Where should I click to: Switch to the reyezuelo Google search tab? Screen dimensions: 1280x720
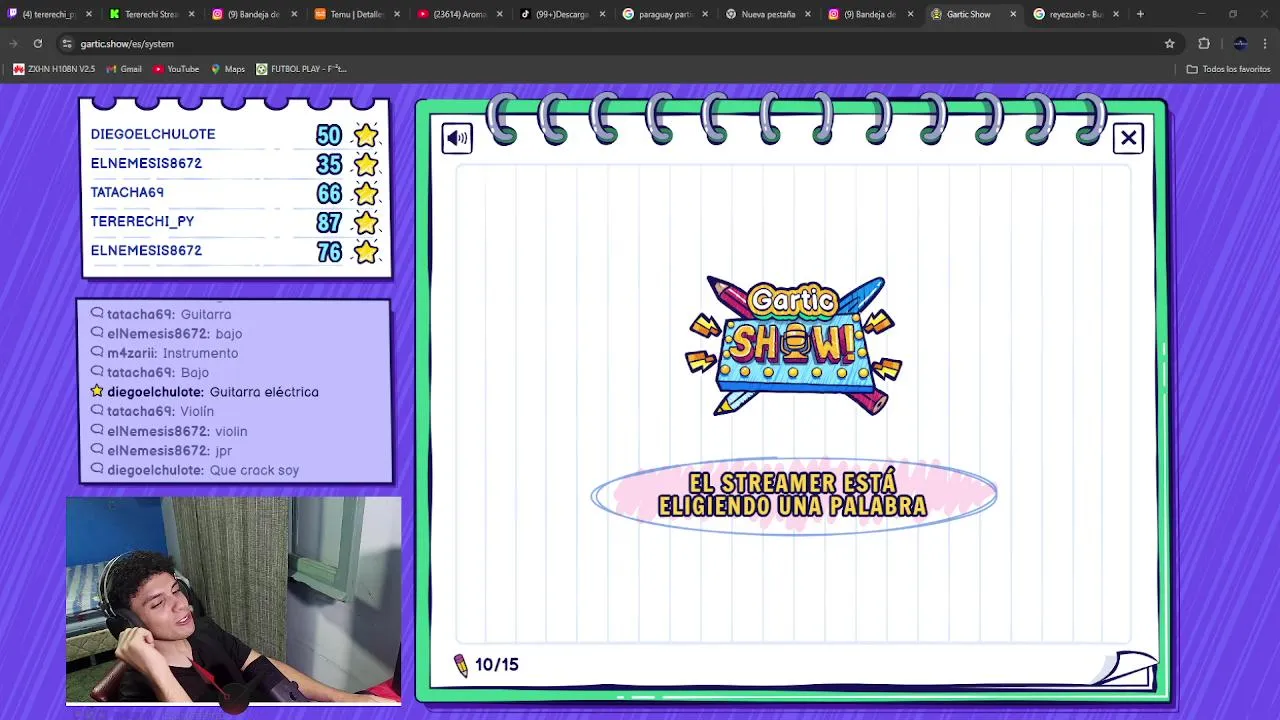coord(1076,14)
